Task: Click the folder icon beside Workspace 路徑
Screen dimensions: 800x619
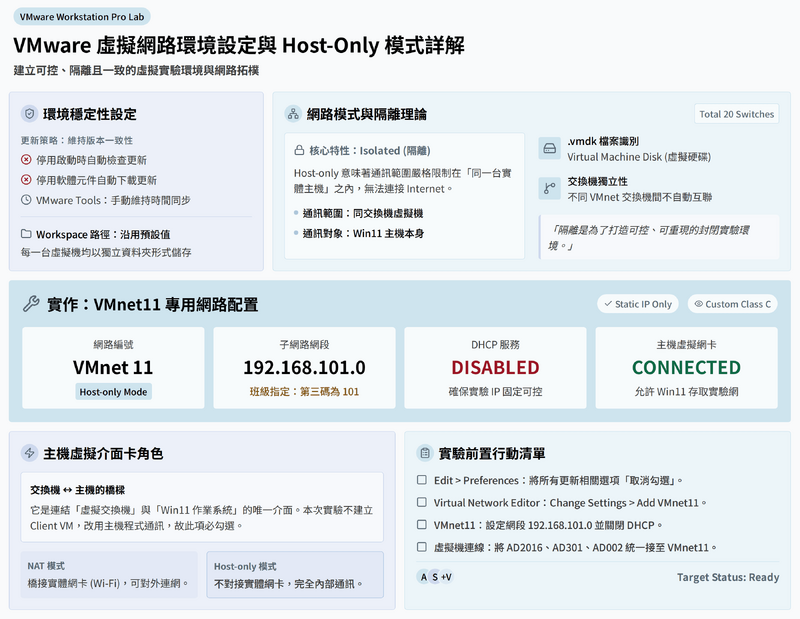Action: 26,234
